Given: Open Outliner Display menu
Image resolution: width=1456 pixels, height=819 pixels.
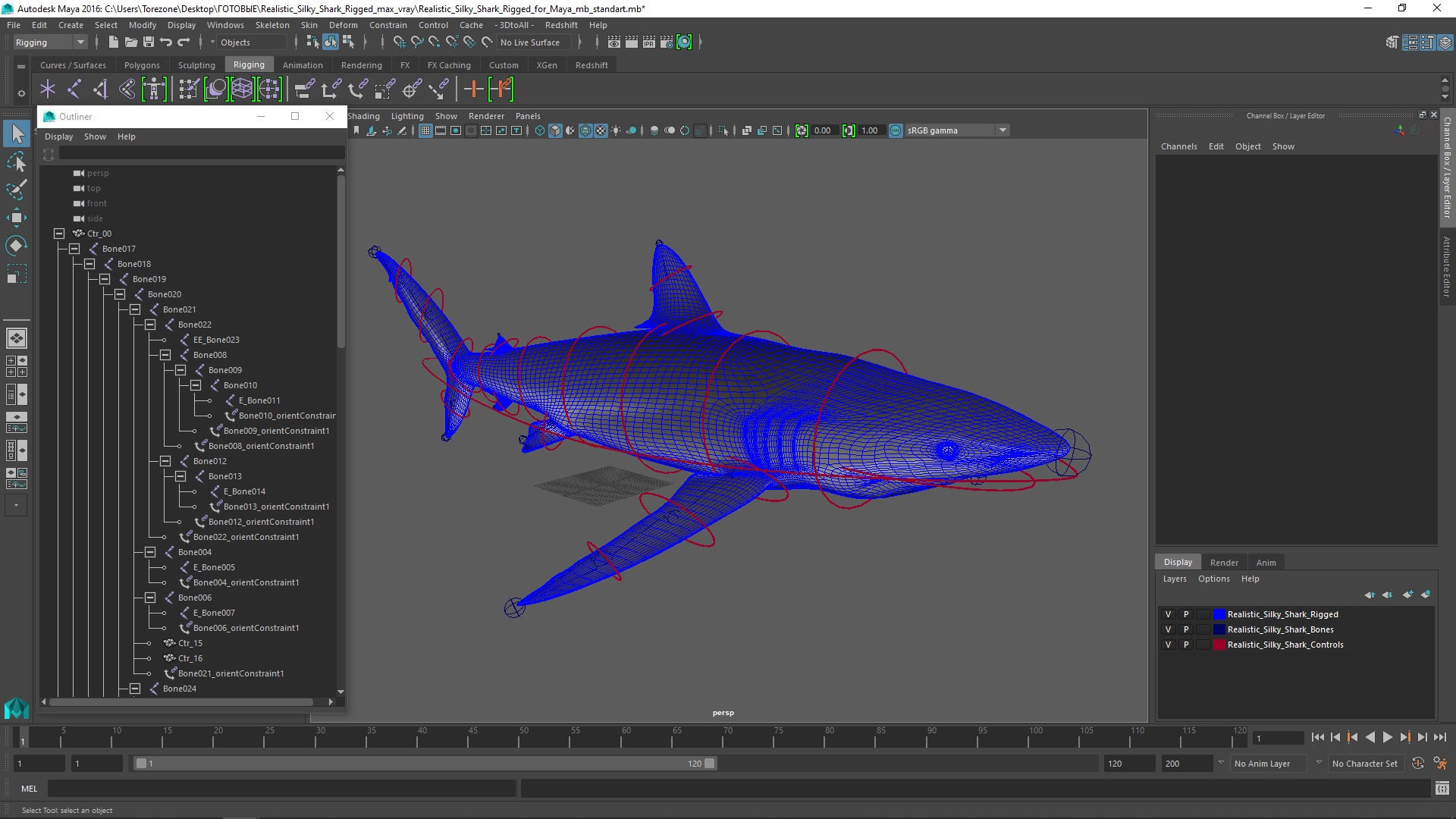Looking at the screenshot, I should [x=58, y=136].
